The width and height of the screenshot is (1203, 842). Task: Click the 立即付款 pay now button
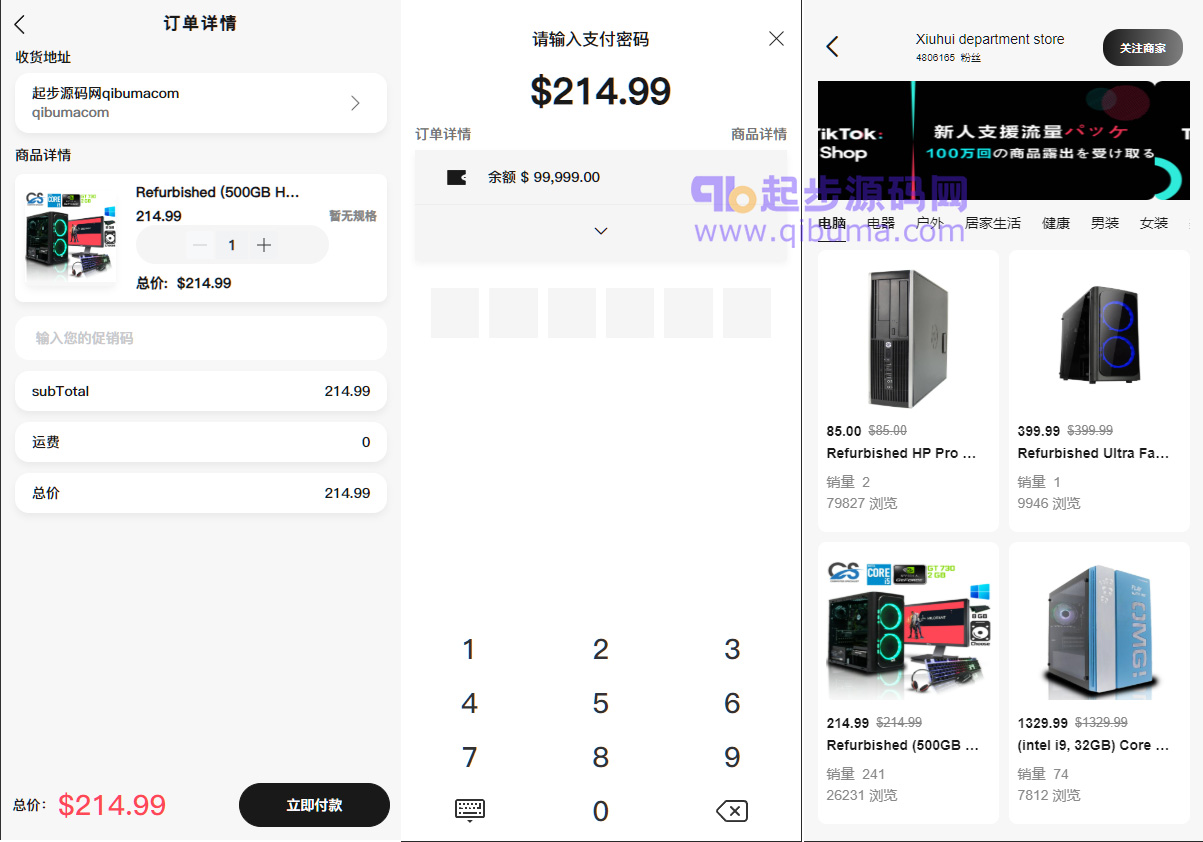coord(314,805)
